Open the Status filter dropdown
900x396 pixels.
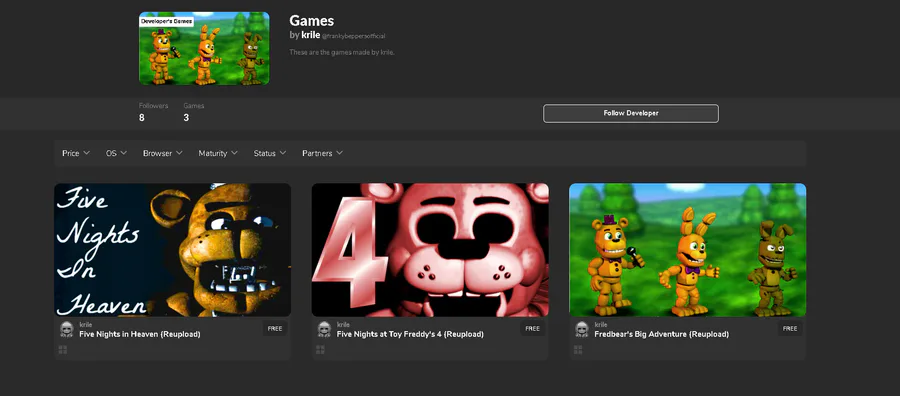click(270, 153)
